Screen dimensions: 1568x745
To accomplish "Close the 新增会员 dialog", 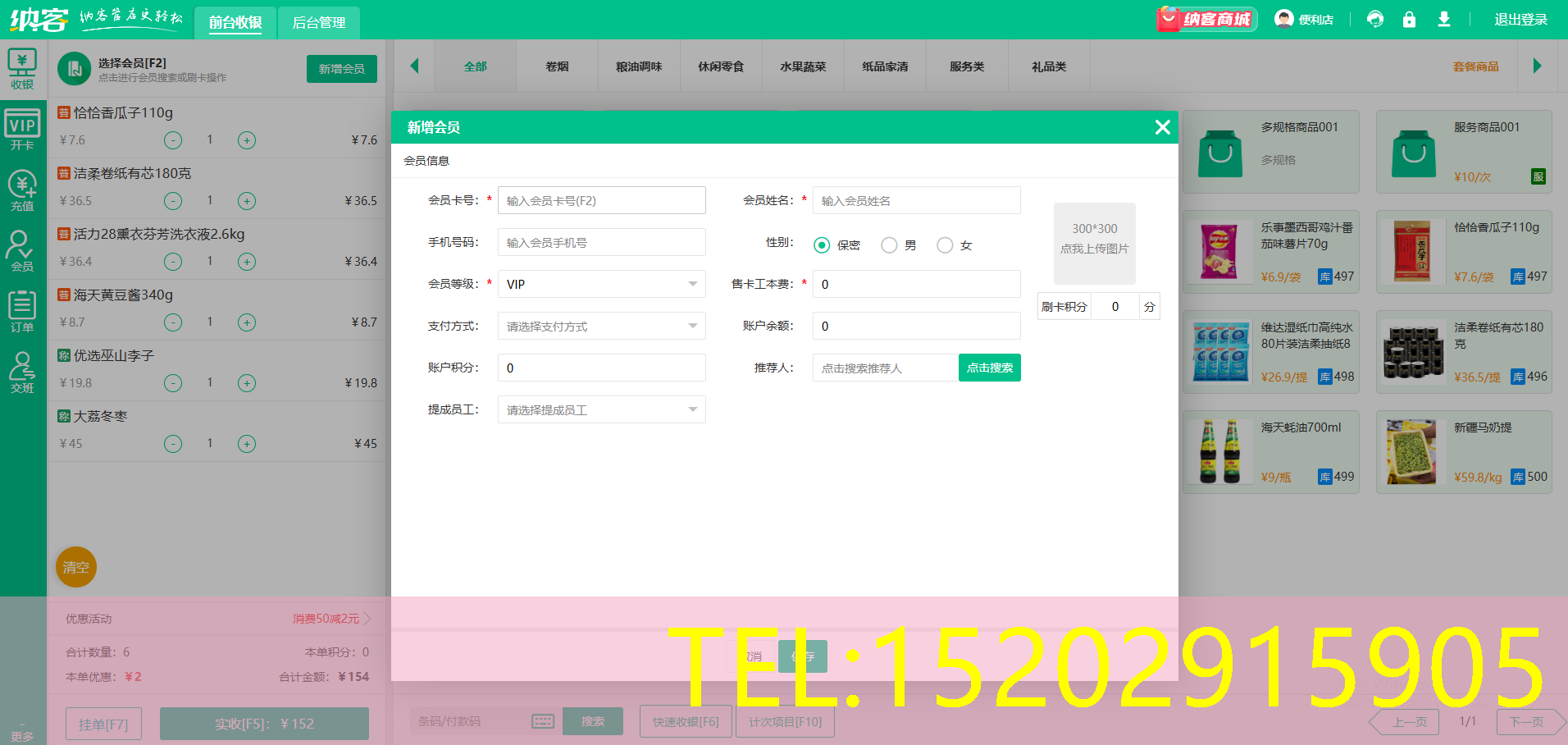I will coord(1162,127).
